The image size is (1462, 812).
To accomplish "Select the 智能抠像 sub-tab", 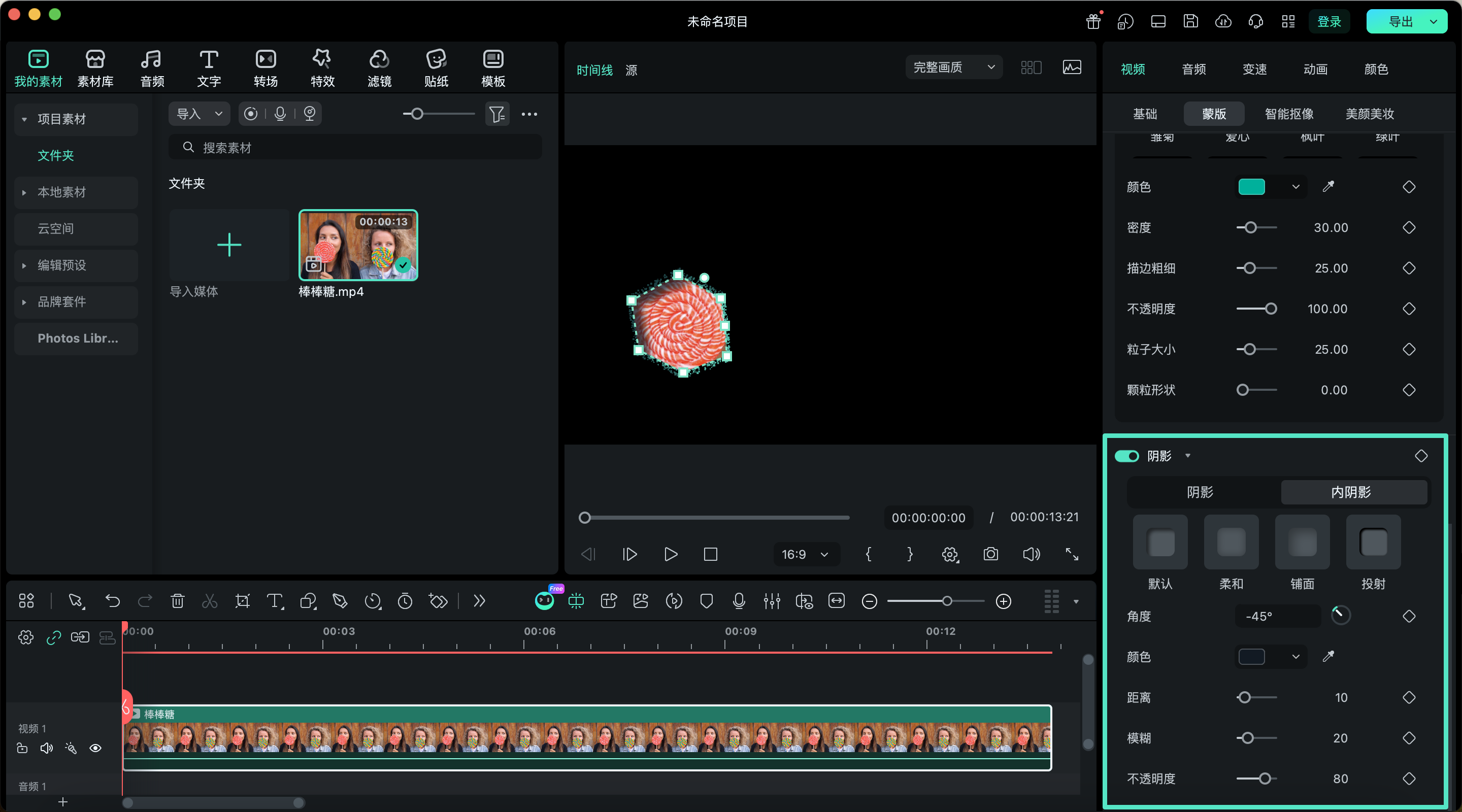I will pos(1289,114).
